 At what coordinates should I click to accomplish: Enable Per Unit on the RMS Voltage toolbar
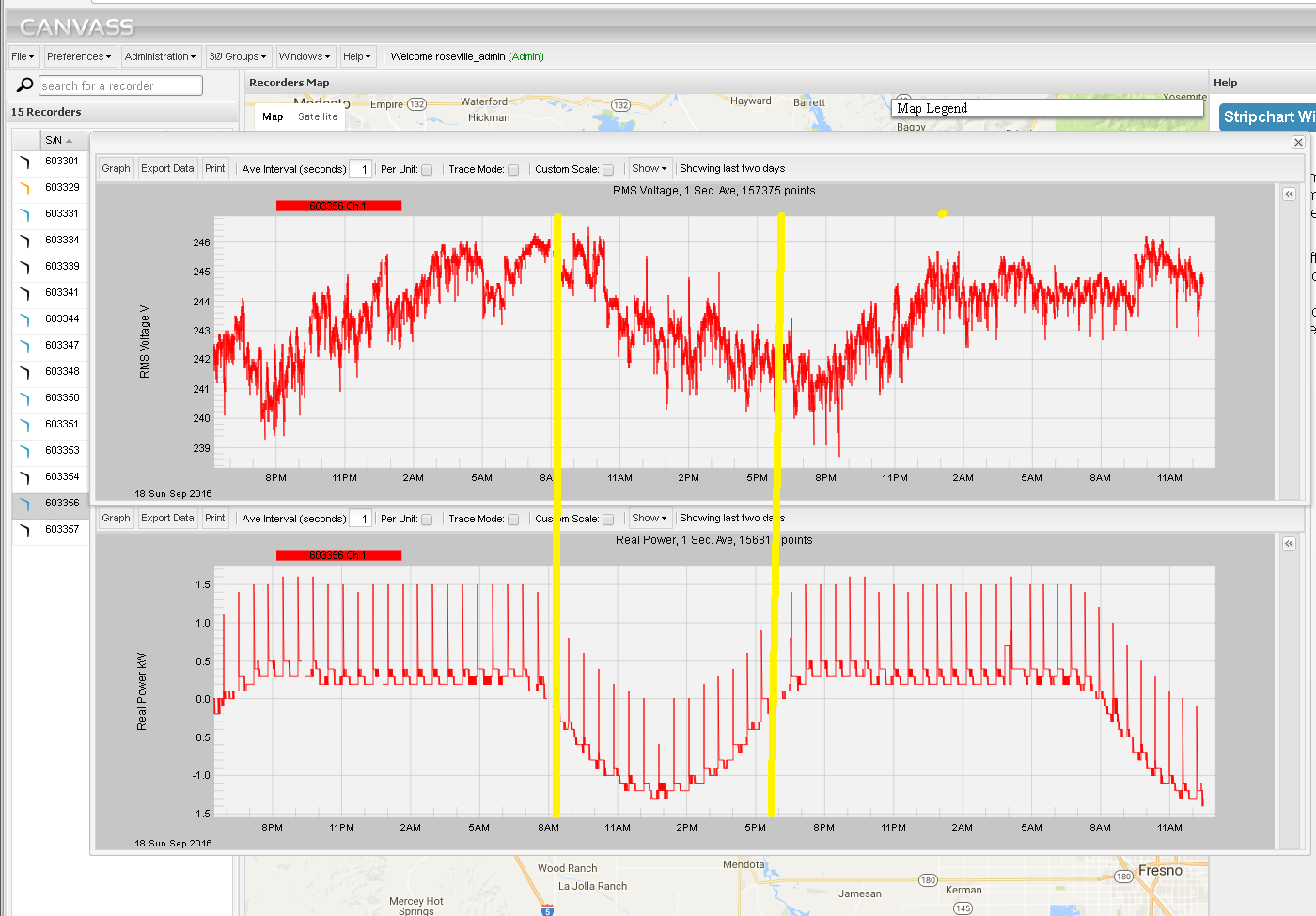click(x=427, y=169)
